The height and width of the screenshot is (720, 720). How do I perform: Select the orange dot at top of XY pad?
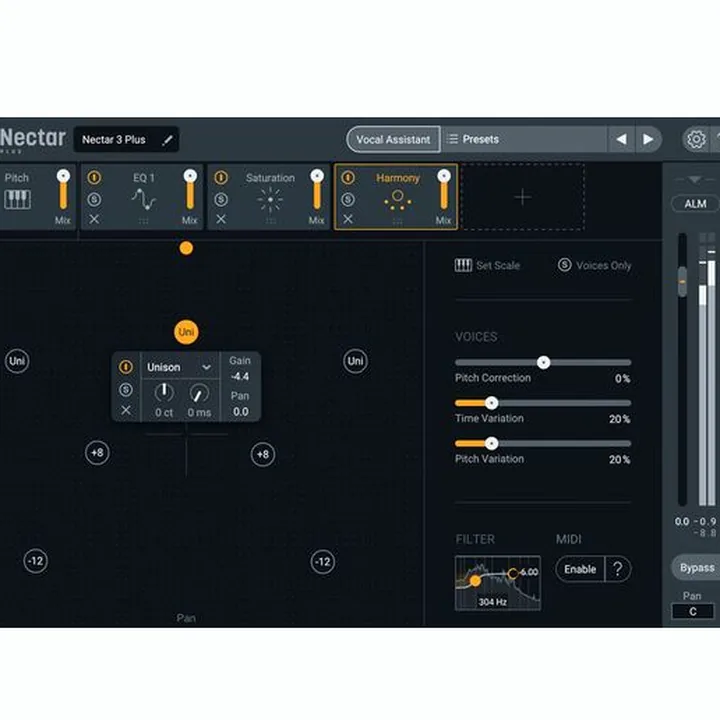pos(186,248)
